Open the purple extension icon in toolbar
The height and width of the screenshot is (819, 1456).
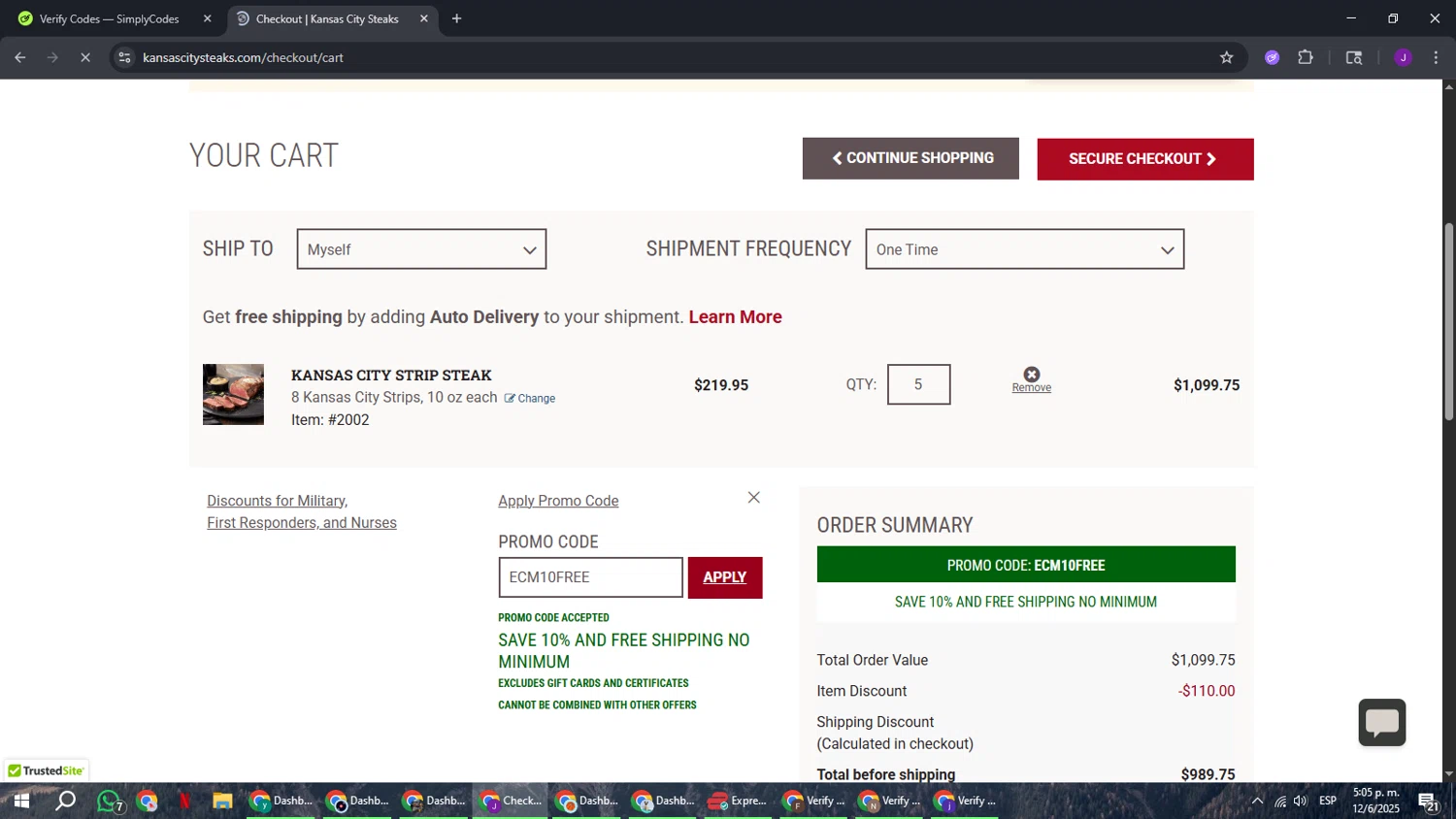pos(1272,57)
